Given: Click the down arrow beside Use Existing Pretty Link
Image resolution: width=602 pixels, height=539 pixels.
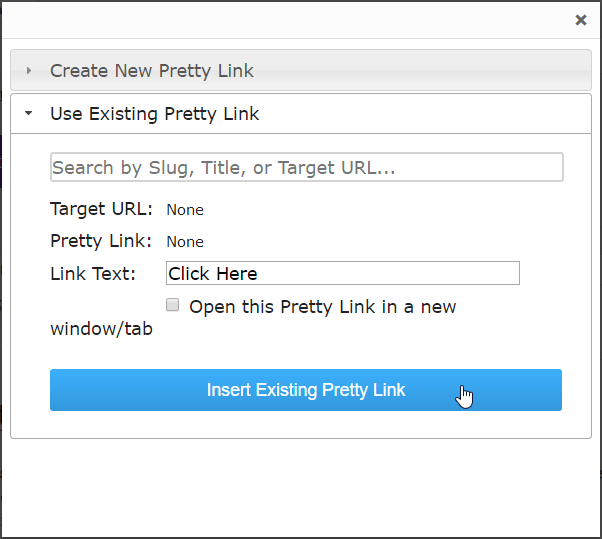Looking at the screenshot, I should [28, 113].
